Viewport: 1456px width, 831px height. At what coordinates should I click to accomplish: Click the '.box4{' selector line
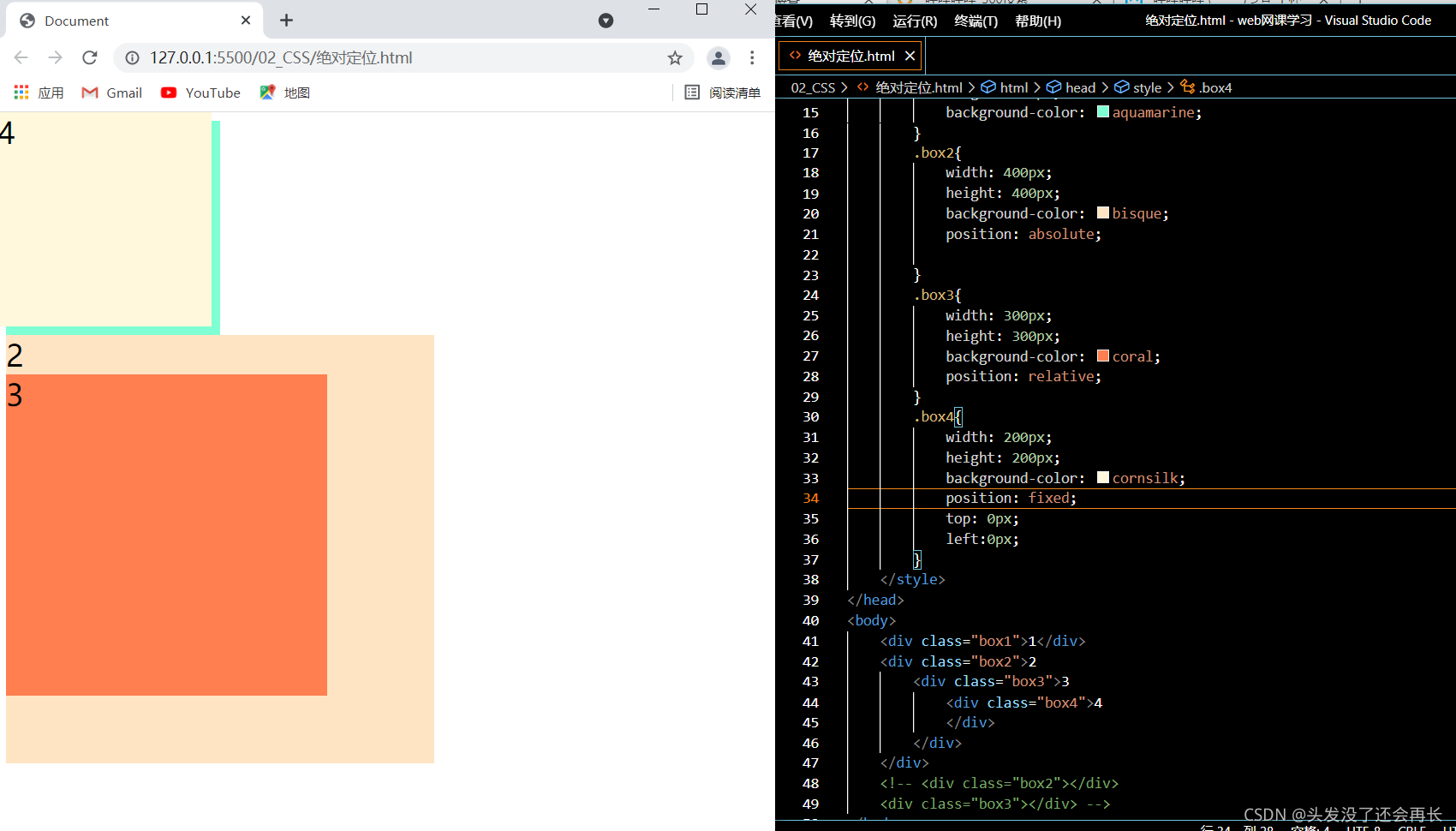tap(938, 416)
